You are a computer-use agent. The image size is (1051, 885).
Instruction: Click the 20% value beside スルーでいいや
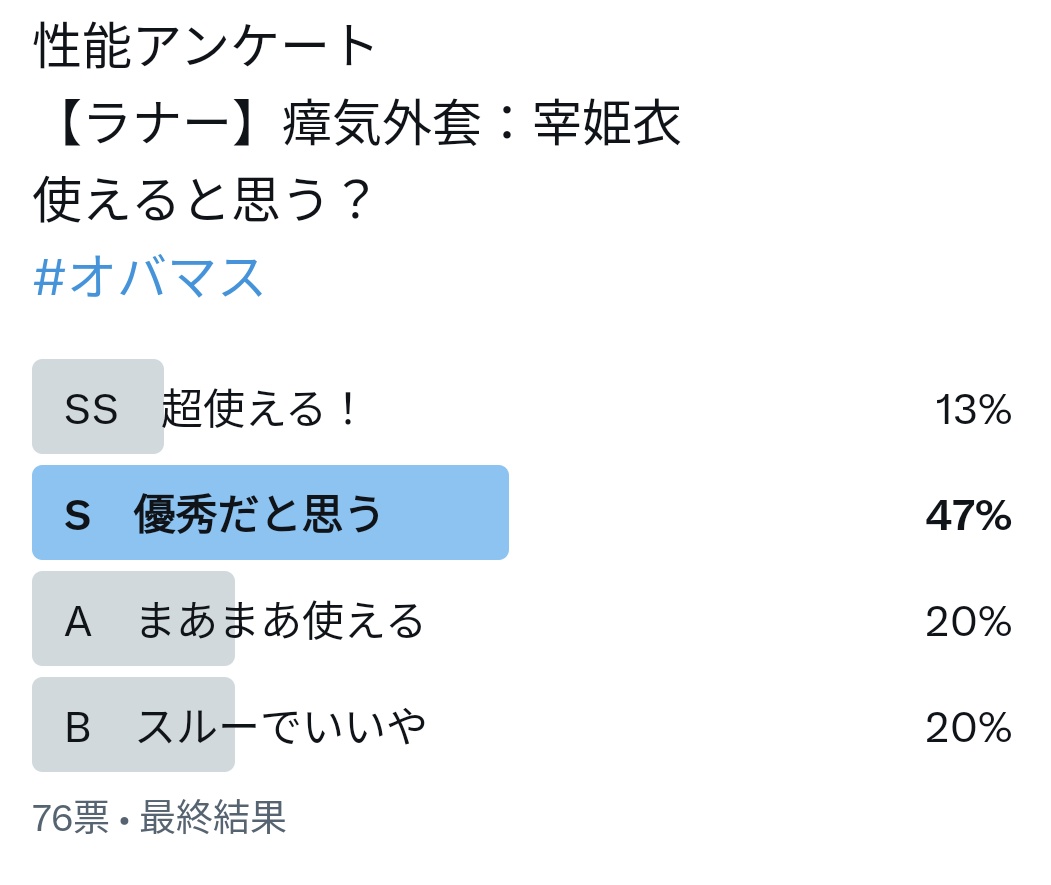click(969, 727)
